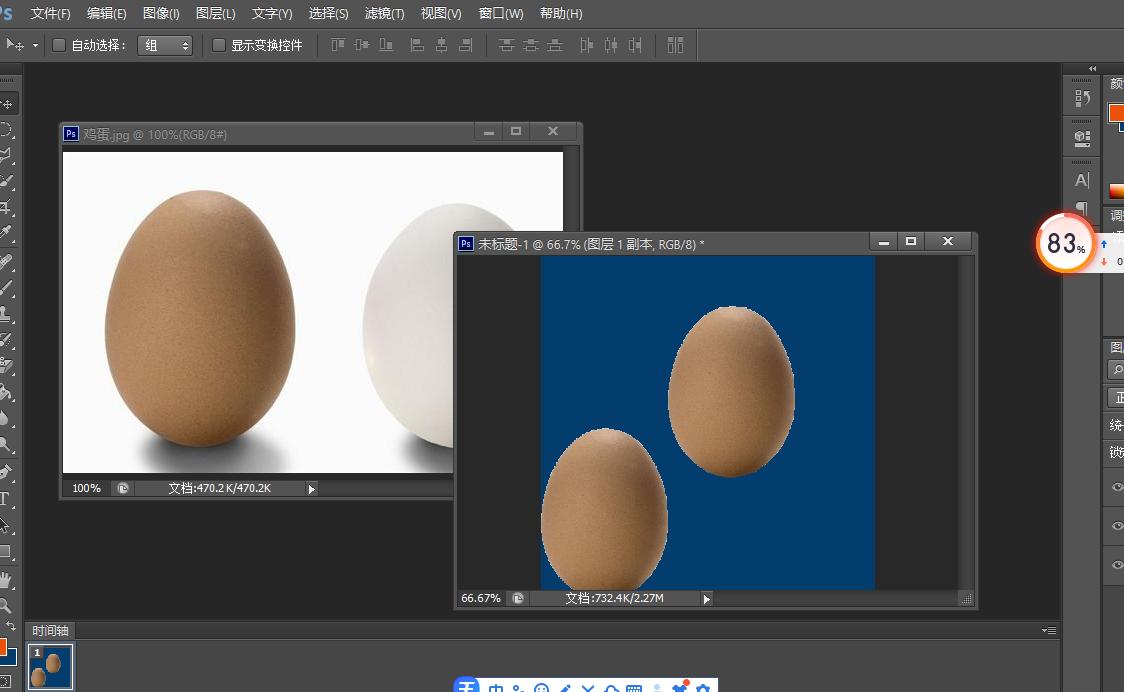
Task: Select the Horizontal Type tool
Action: [5, 499]
